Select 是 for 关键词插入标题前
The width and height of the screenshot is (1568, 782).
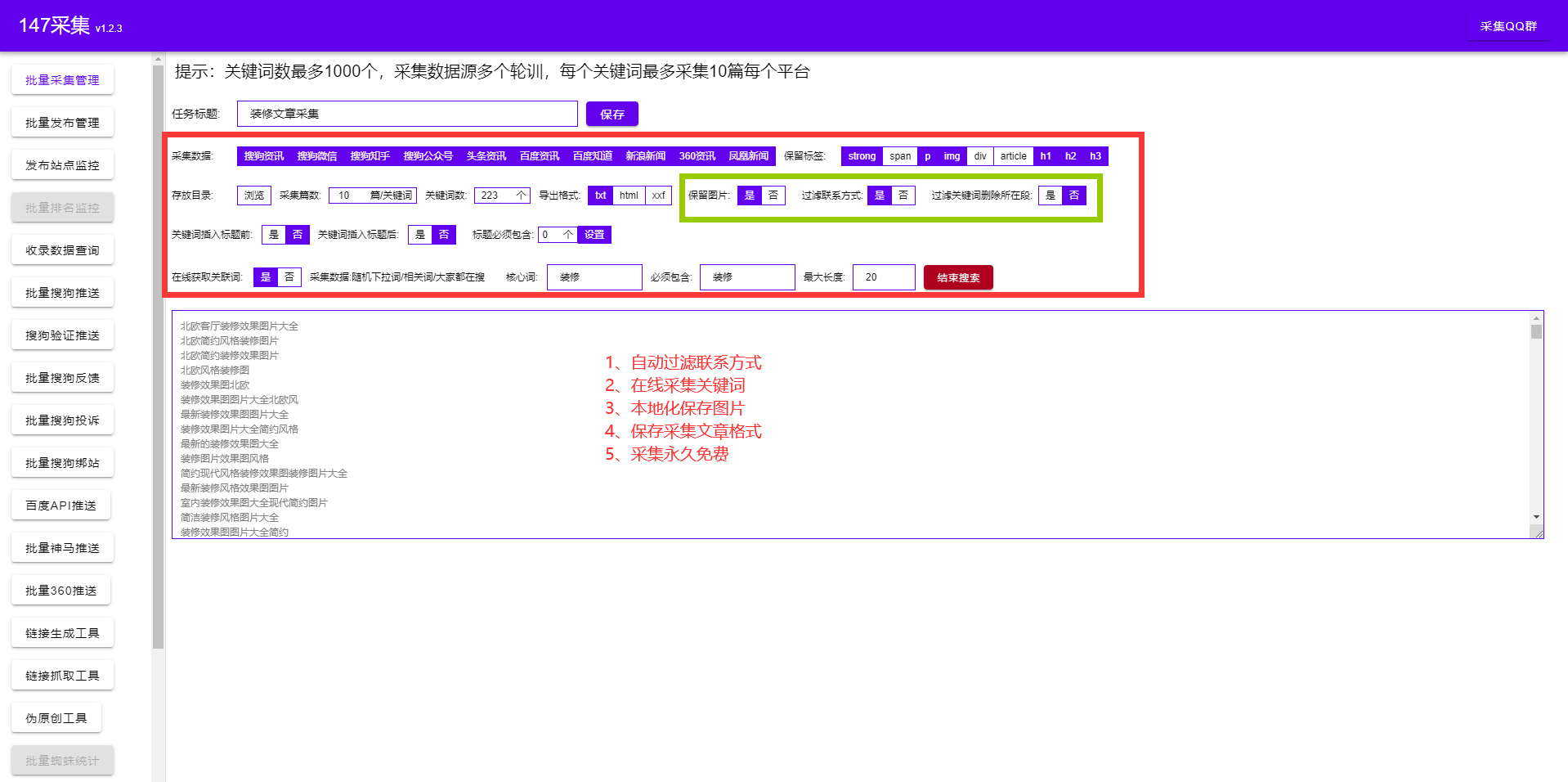[274, 235]
